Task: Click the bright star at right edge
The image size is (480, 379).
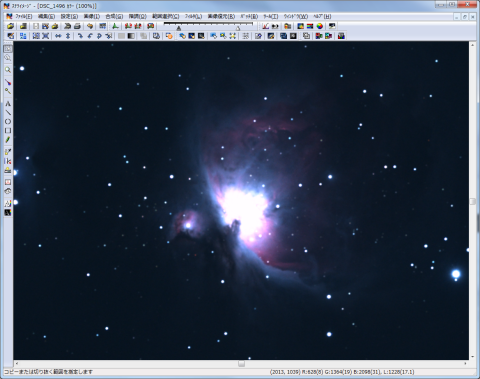Action: tap(456, 274)
